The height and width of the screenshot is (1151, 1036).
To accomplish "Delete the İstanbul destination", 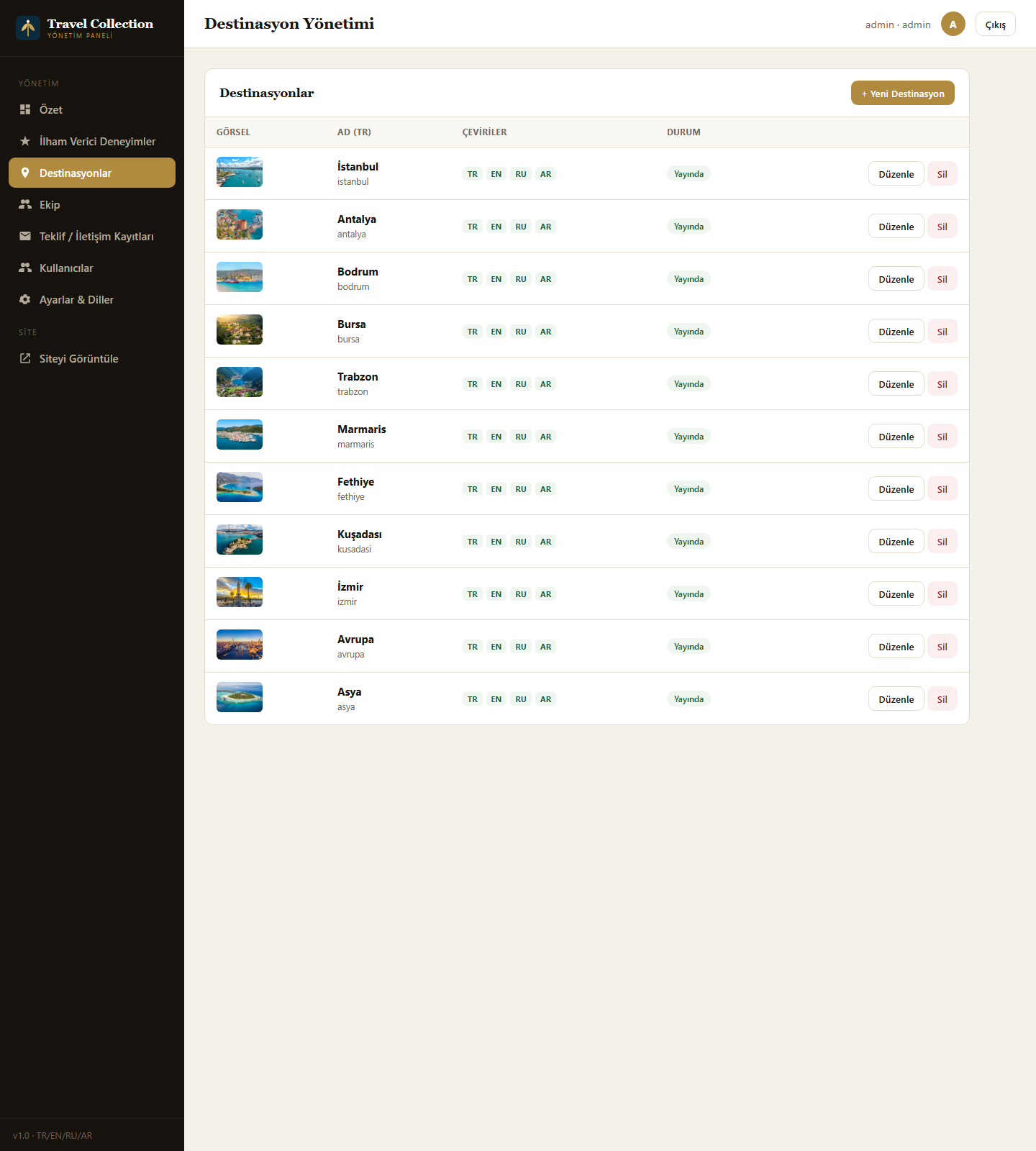I will coord(942,173).
